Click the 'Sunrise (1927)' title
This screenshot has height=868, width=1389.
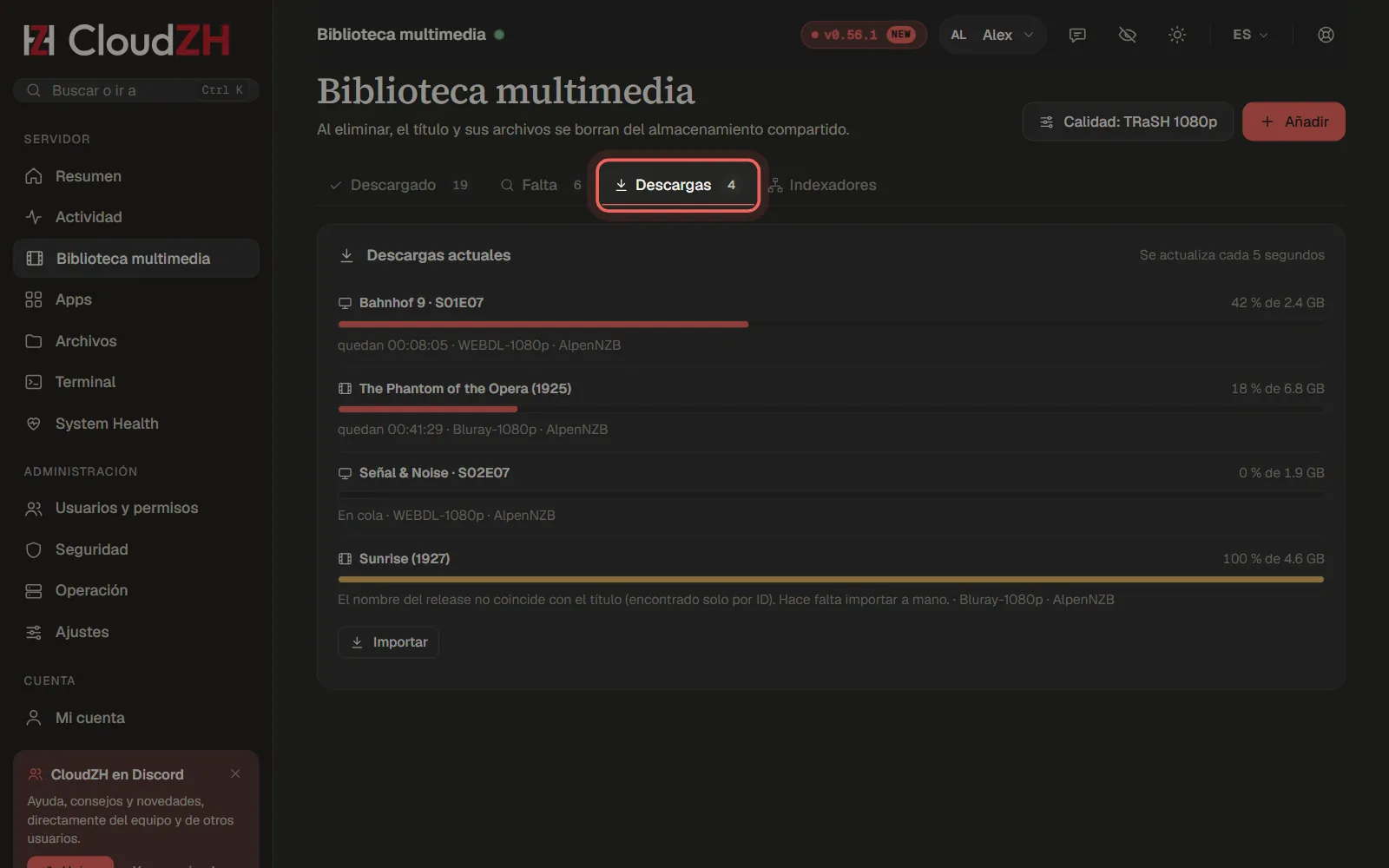[405, 559]
